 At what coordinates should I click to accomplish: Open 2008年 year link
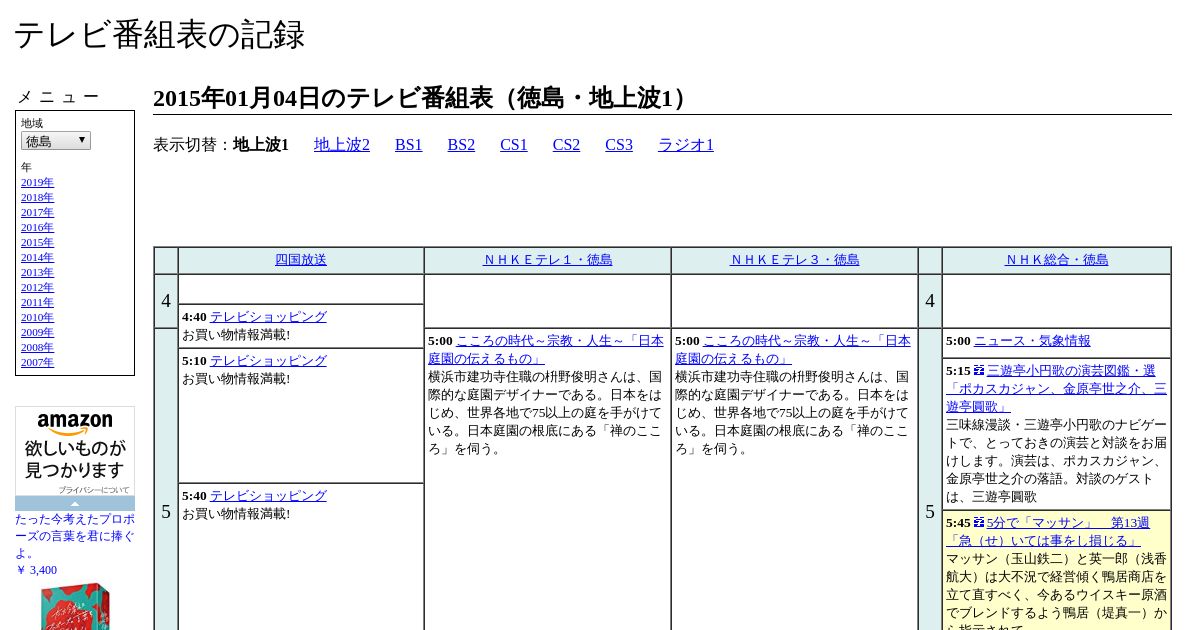coord(37,347)
